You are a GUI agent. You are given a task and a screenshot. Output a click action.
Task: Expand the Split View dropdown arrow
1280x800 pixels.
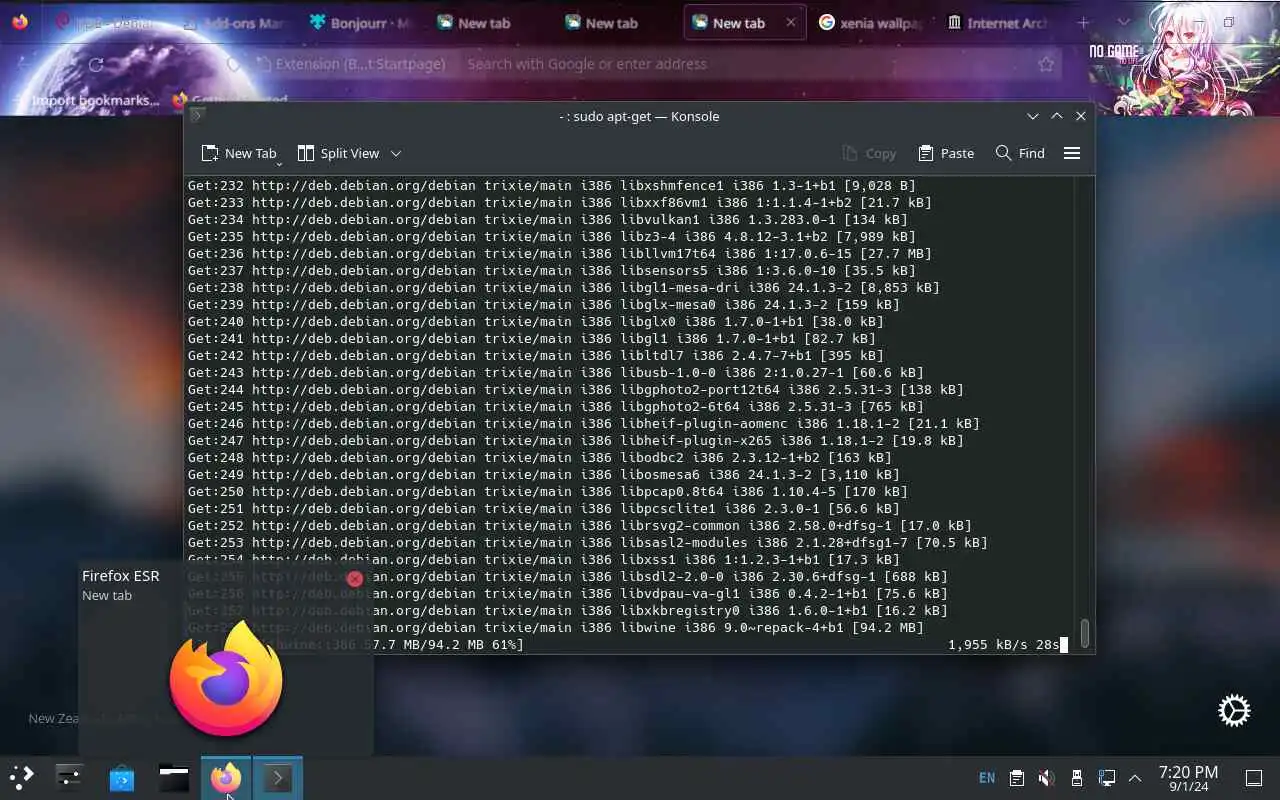point(396,153)
